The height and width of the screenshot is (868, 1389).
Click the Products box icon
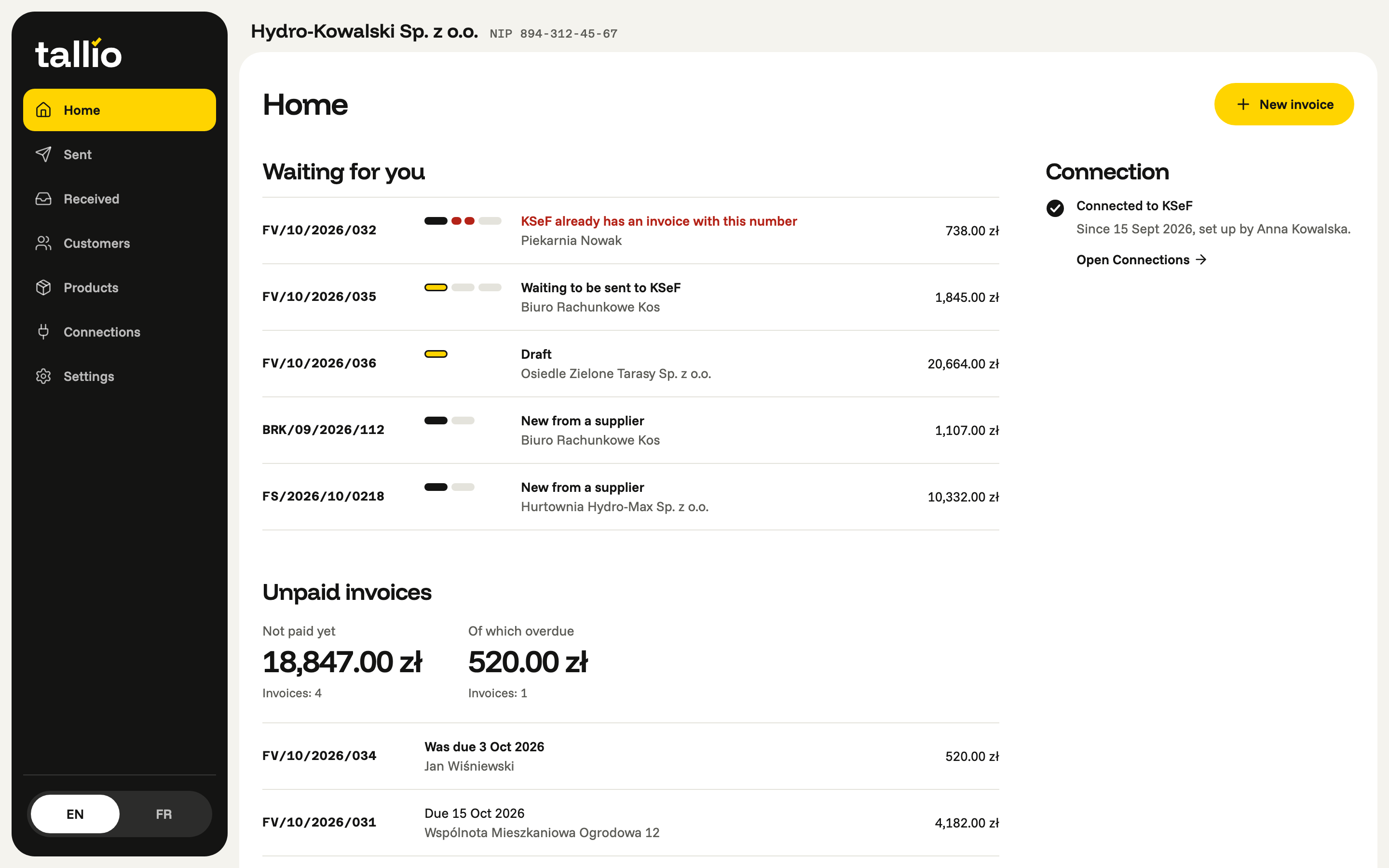(x=43, y=287)
